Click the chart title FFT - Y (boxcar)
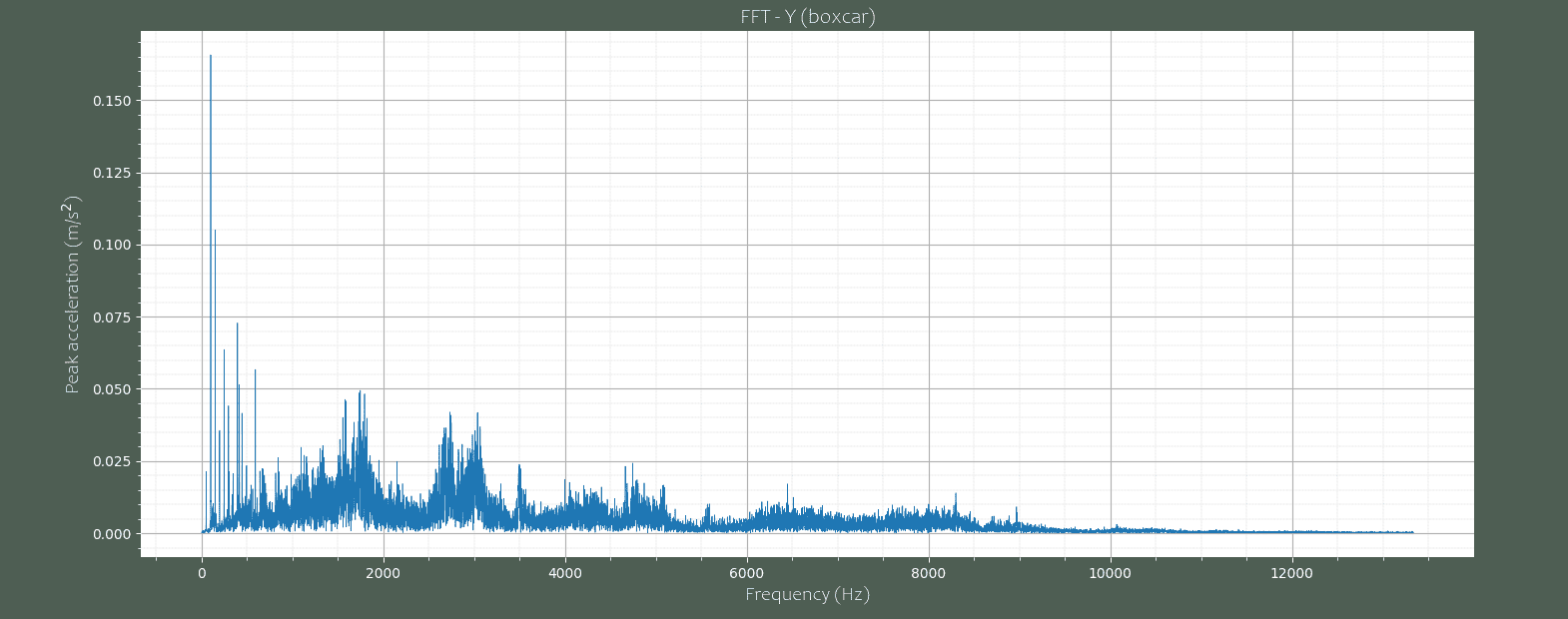The image size is (1568, 619). point(807,16)
